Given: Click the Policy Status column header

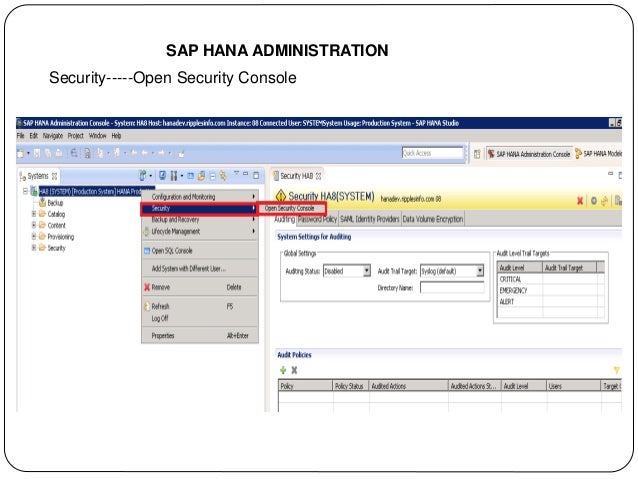Looking at the screenshot, I should click(351, 386).
